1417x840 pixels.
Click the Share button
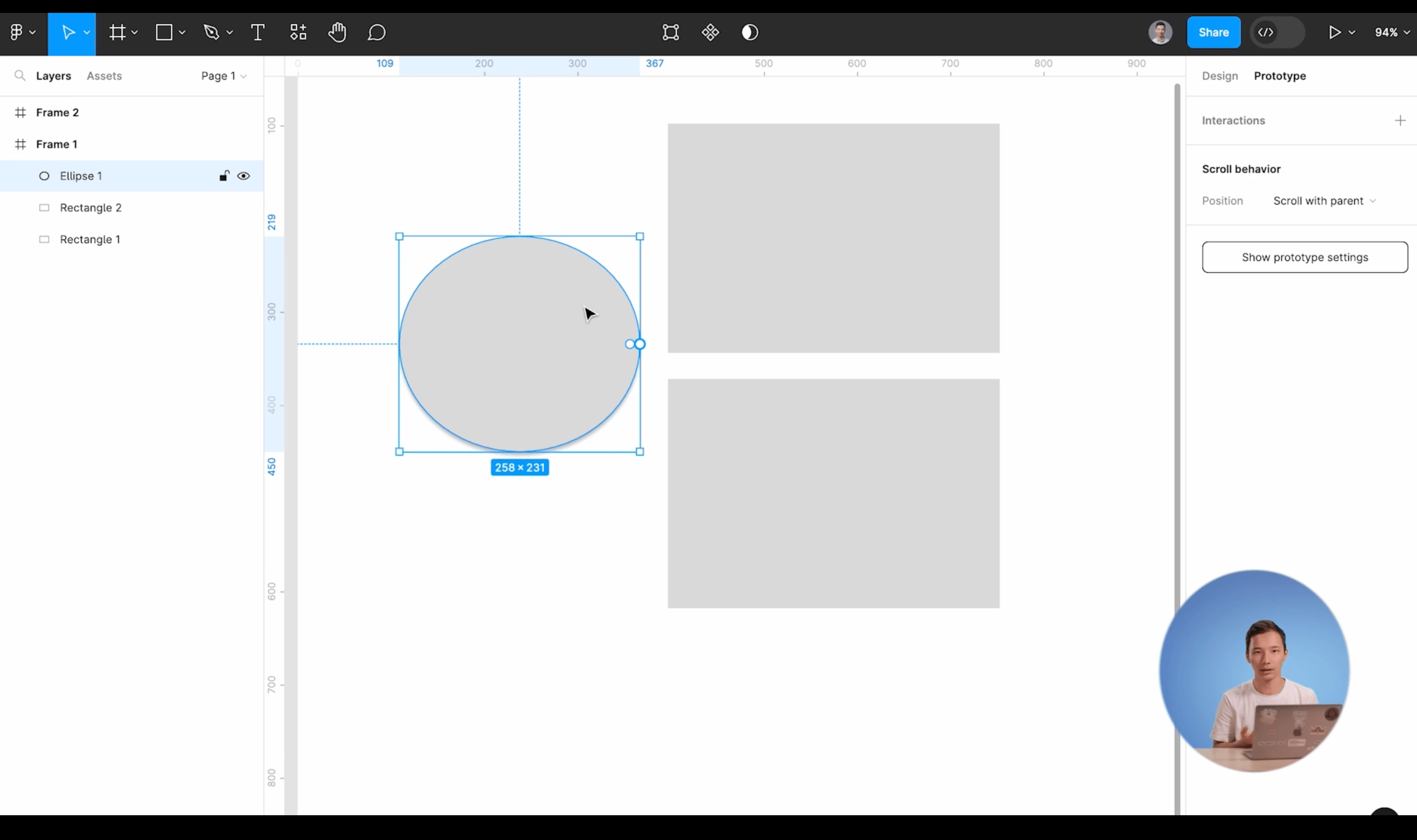tap(1213, 32)
